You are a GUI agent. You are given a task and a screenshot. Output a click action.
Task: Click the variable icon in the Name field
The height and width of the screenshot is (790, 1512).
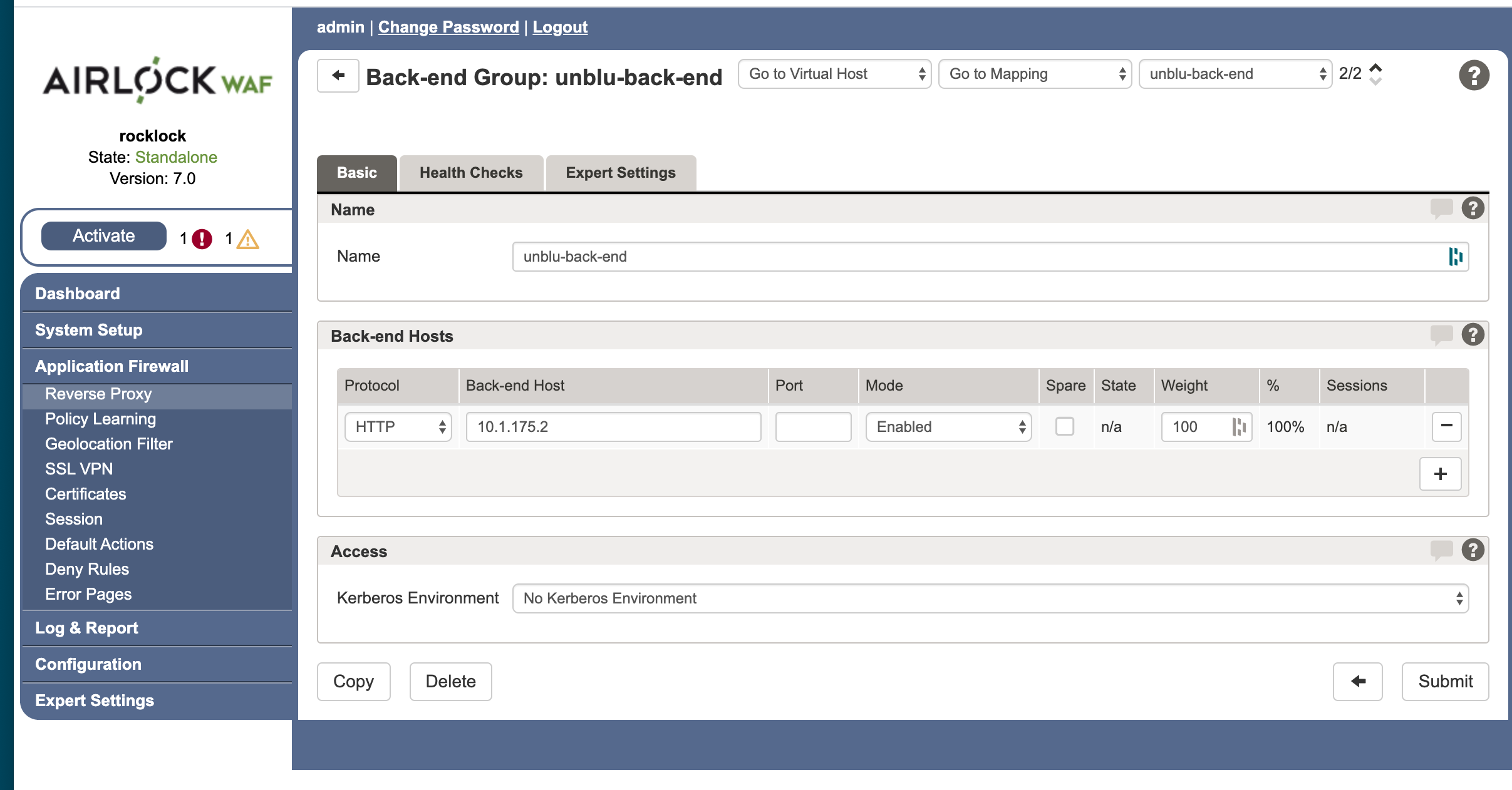[1455, 257]
